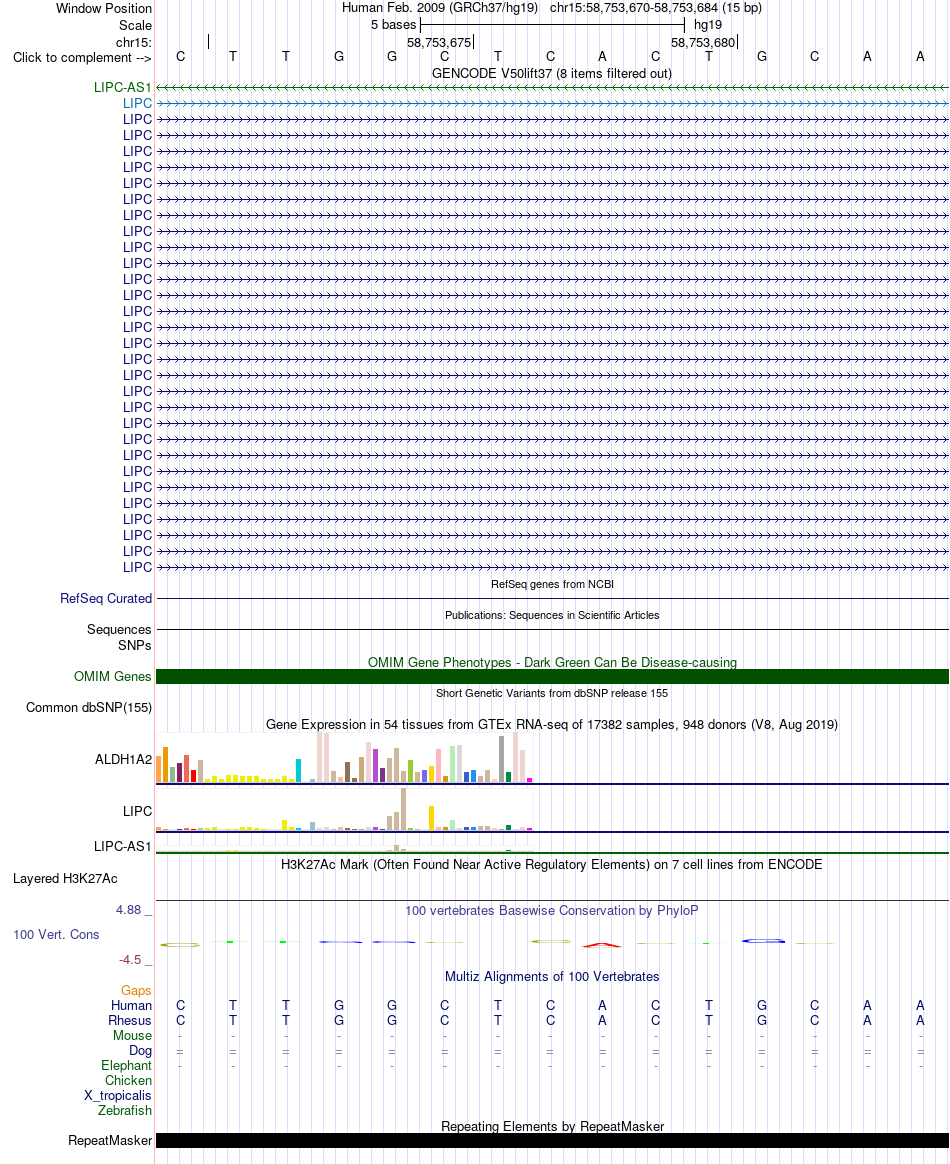Click the 58,753,675 position marker
The height and width of the screenshot is (1164, 950).
click(x=439, y=42)
